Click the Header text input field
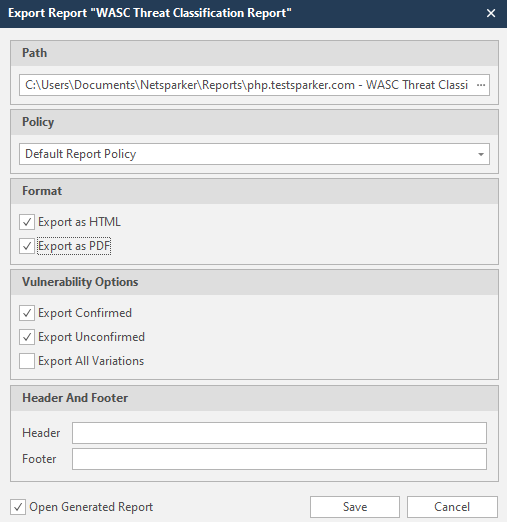507x522 pixels. (279, 433)
